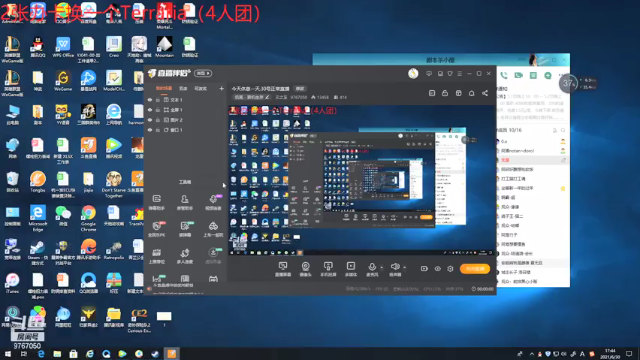Open File Explorer from taskbar
The height and width of the screenshot is (360, 640).
coord(57,354)
